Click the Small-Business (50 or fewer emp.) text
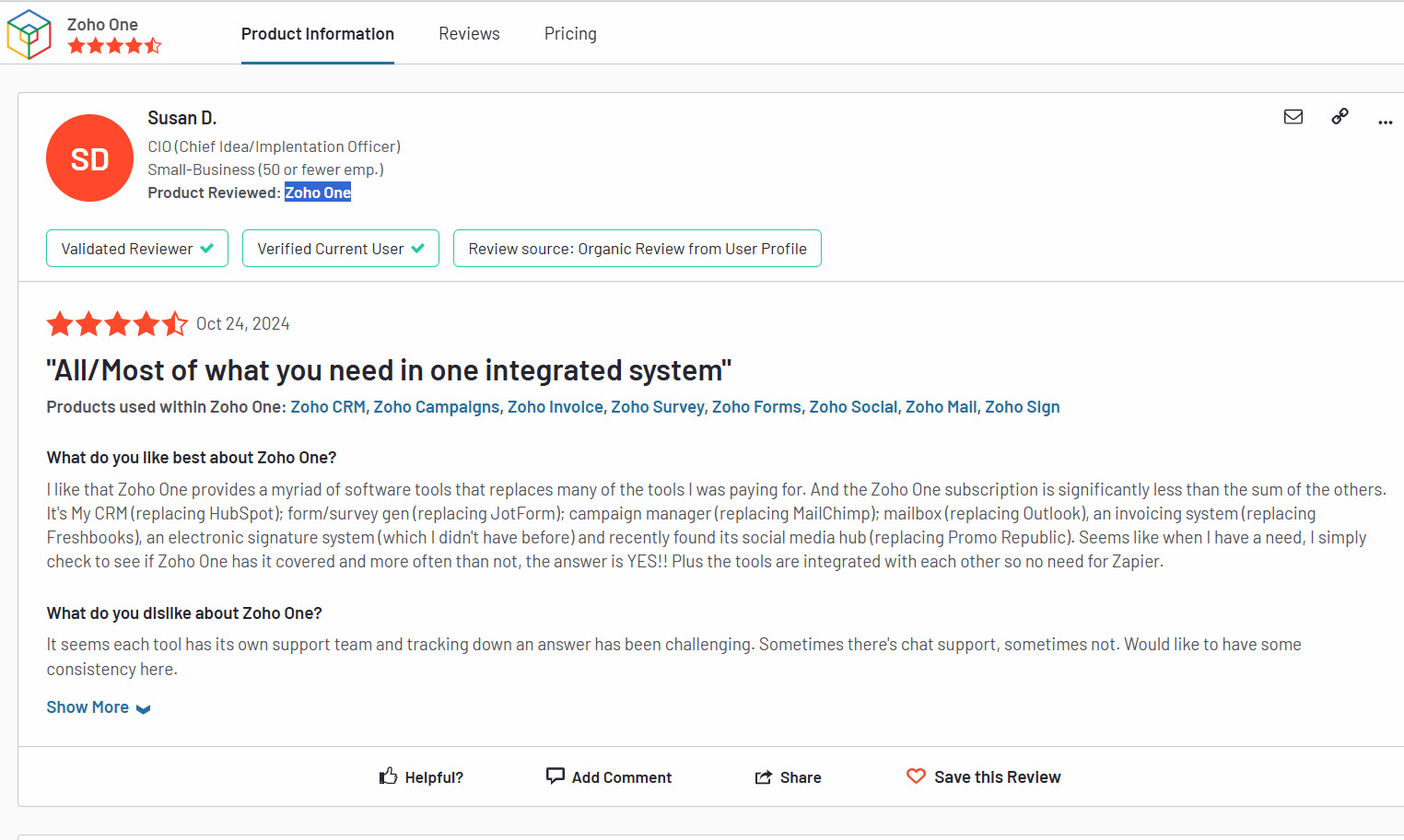This screenshot has width=1404, height=840. [266, 169]
